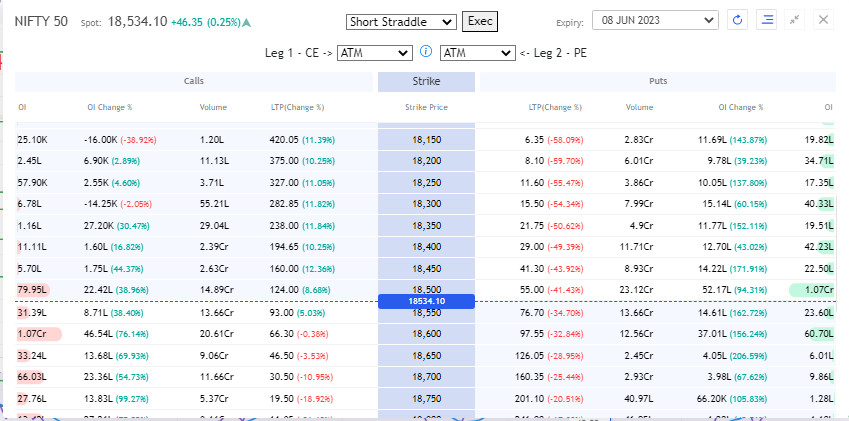
Task: Click the Puts LTP(Change %) column header
Action: [555, 107]
